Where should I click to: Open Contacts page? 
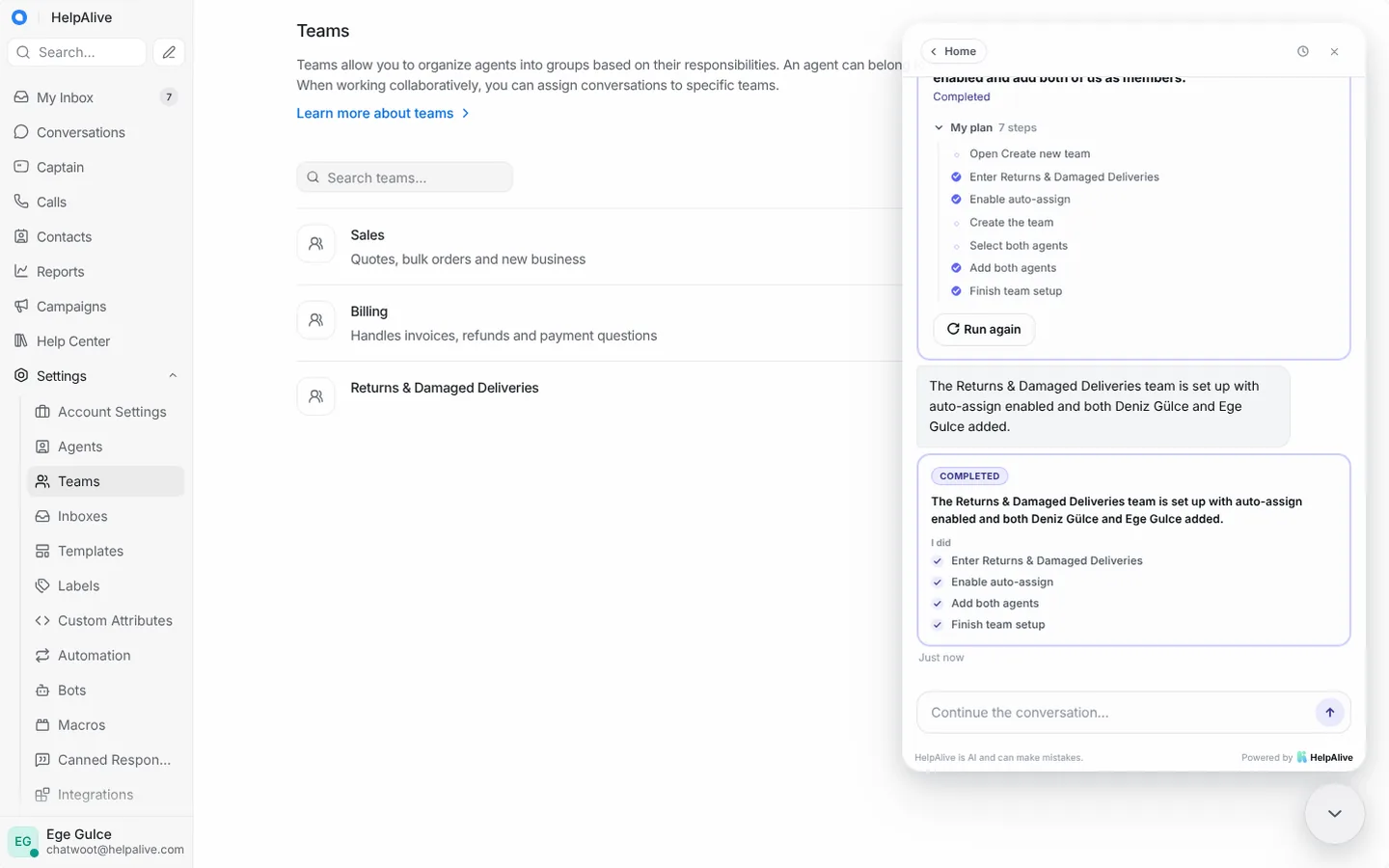(96, 236)
